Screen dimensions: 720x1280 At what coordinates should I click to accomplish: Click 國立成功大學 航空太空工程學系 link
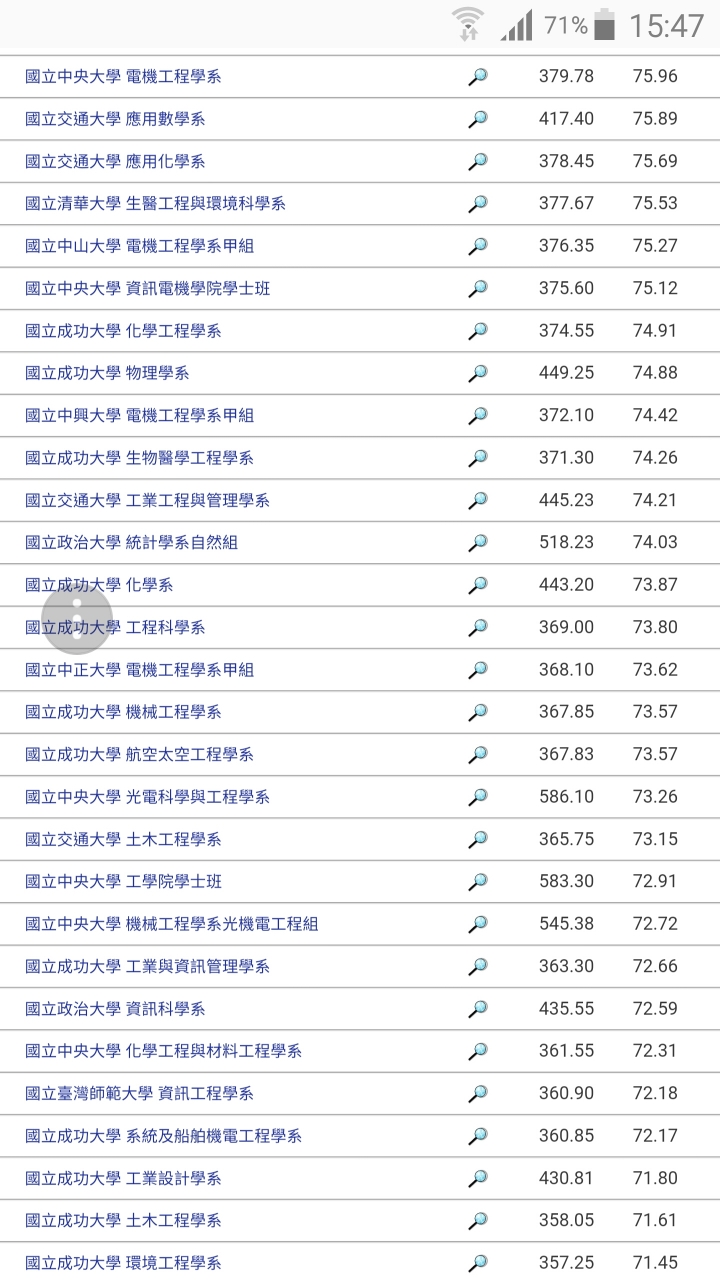tap(139, 755)
